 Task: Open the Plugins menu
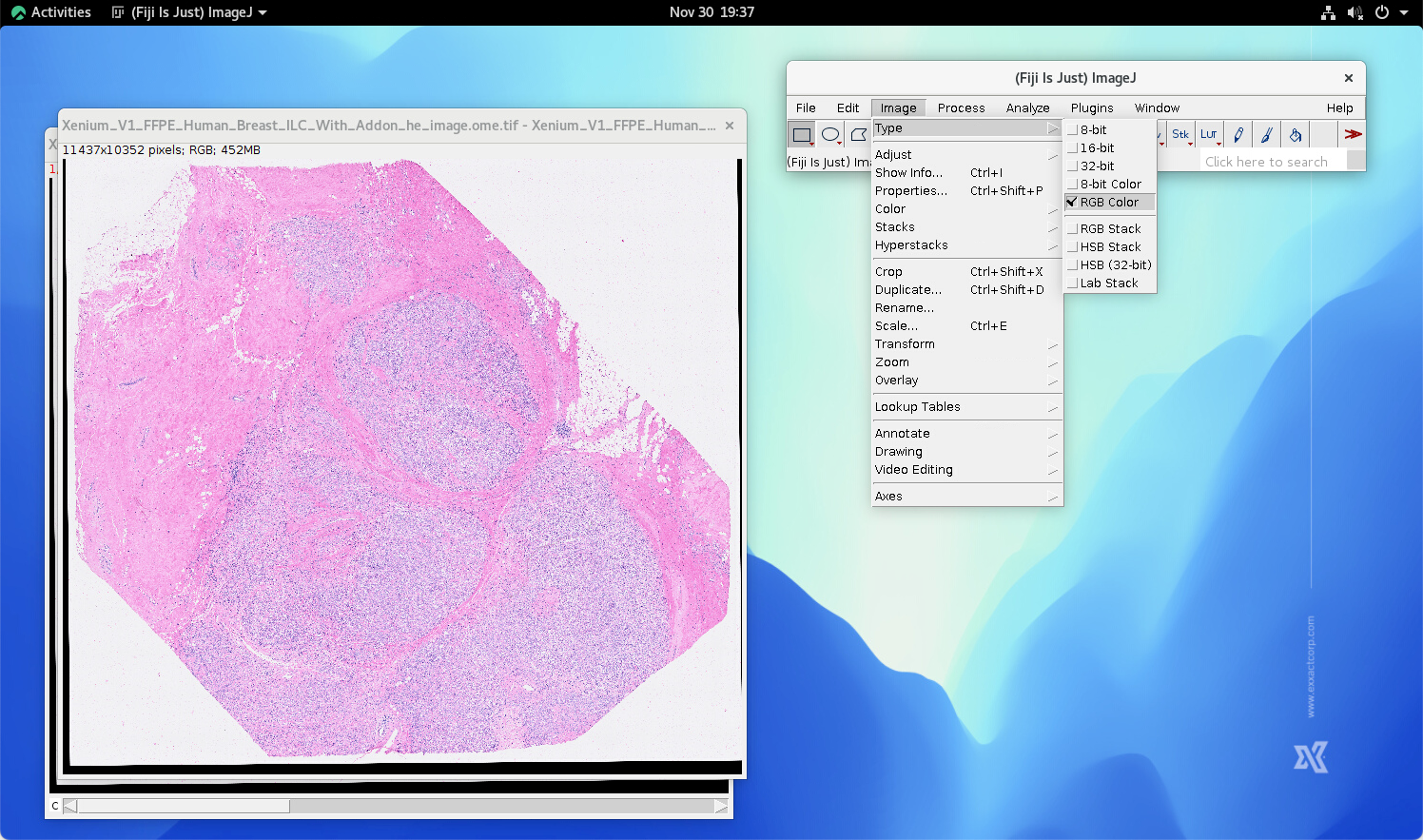pos(1092,107)
